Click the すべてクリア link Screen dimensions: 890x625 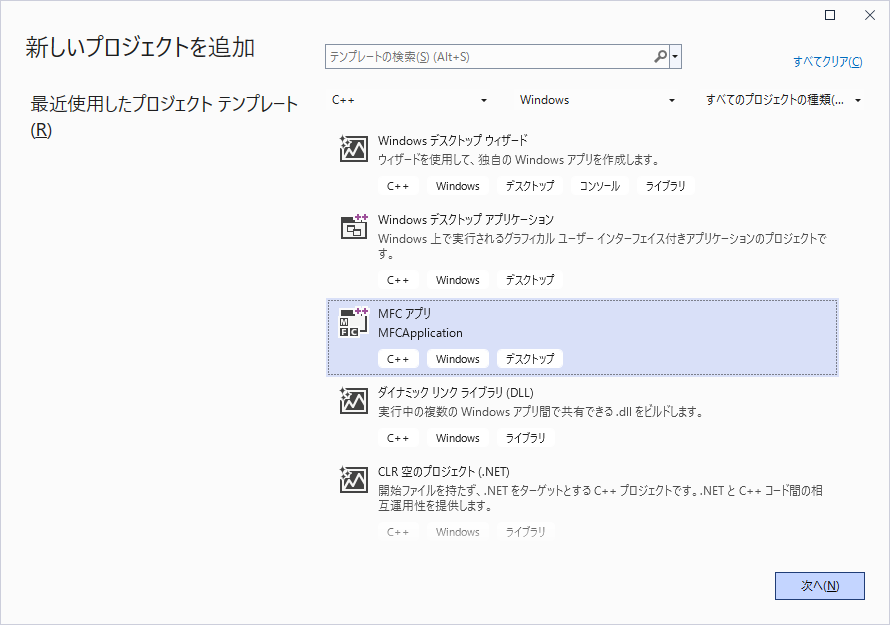827,62
